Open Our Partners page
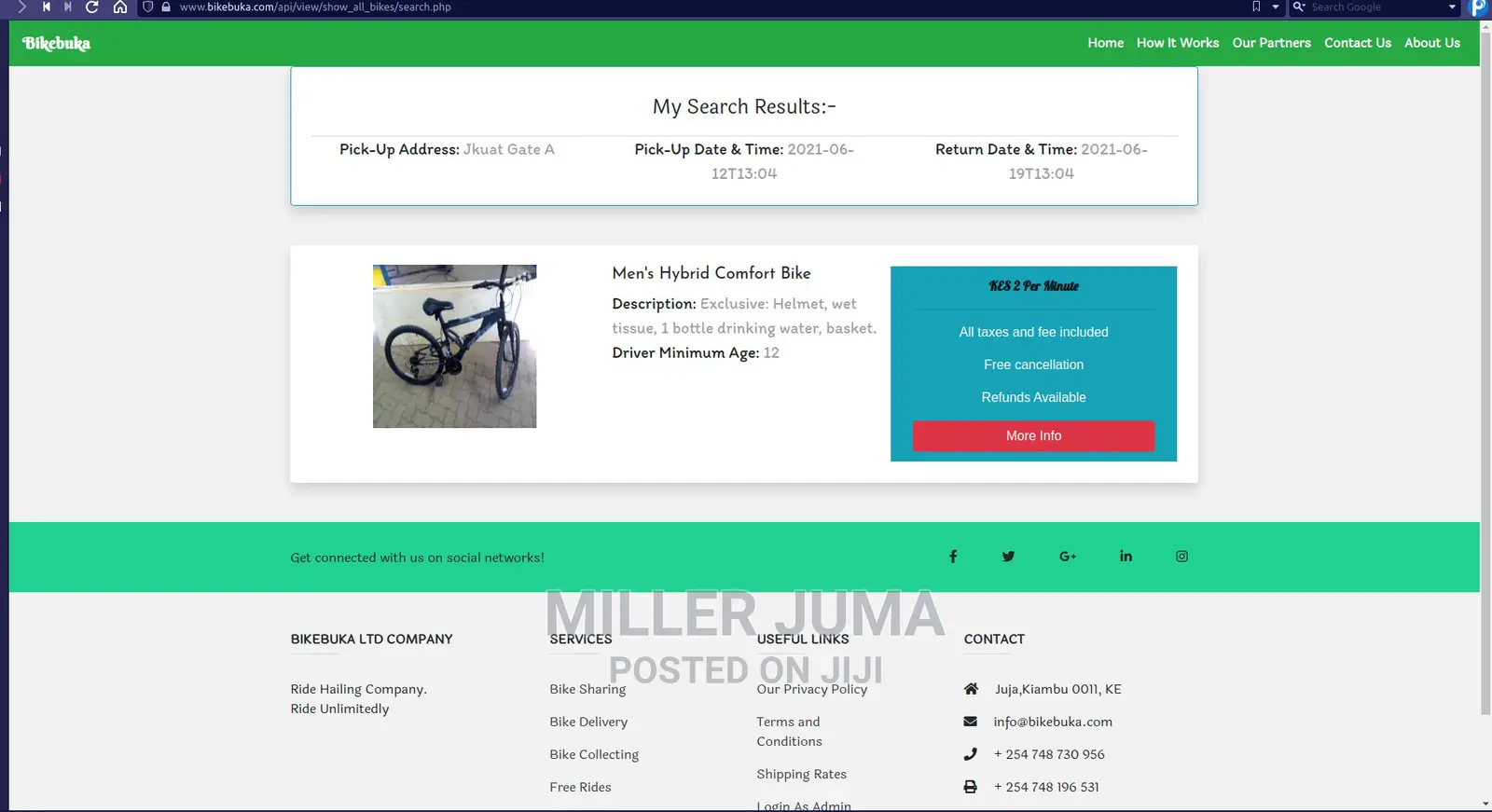Viewport: 1492px width, 812px height. 1271,43
